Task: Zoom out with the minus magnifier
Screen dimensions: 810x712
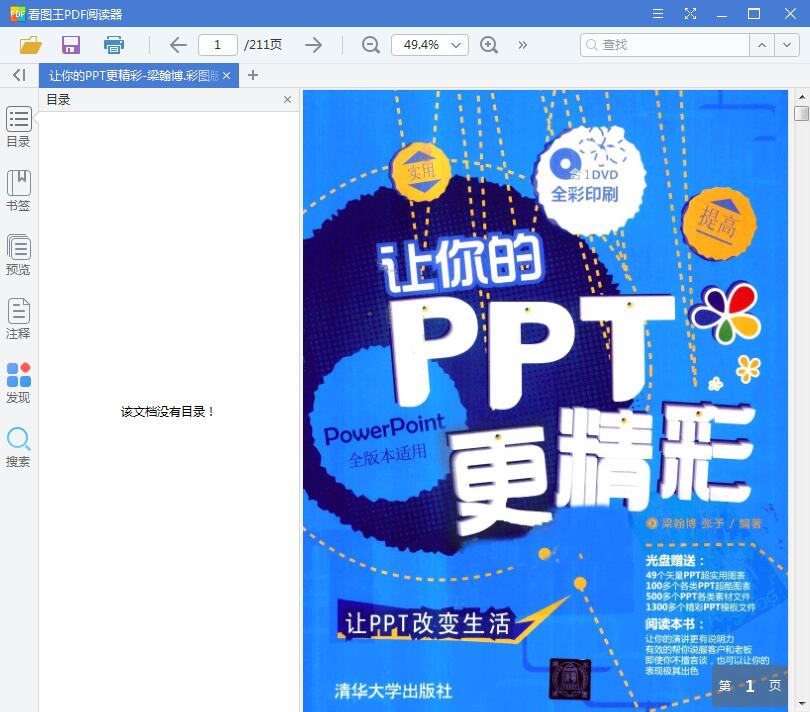Action: [x=370, y=45]
